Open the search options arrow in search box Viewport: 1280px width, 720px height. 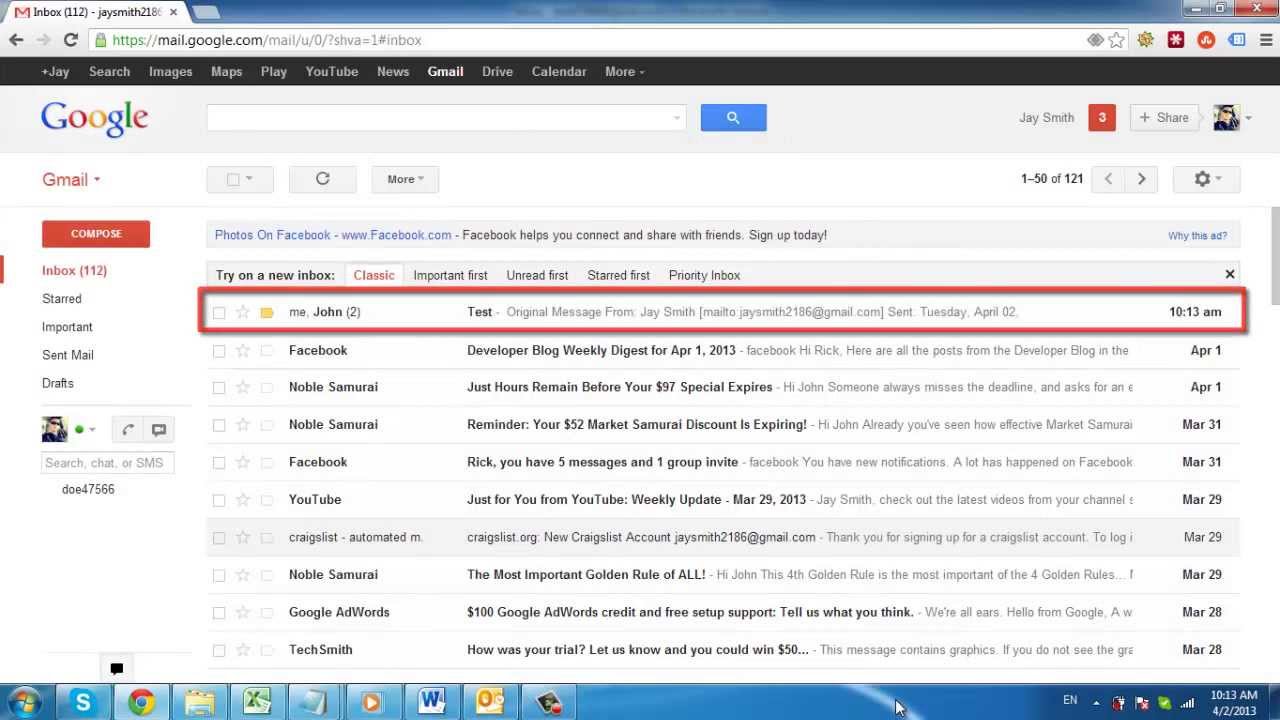[x=677, y=118]
